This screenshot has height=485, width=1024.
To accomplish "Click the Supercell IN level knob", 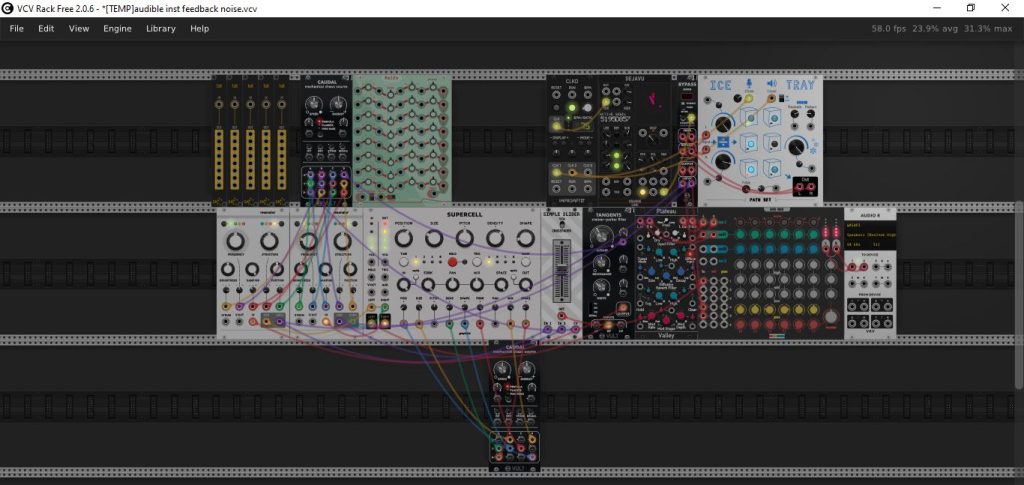I will click(404, 285).
